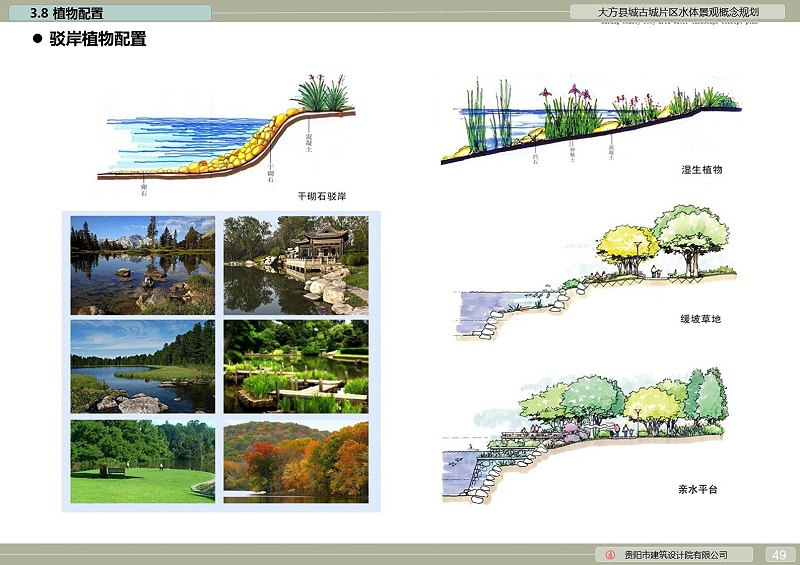Open the autumn foliage lake photo
This screenshot has width=800, height=565.
[295, 461]
